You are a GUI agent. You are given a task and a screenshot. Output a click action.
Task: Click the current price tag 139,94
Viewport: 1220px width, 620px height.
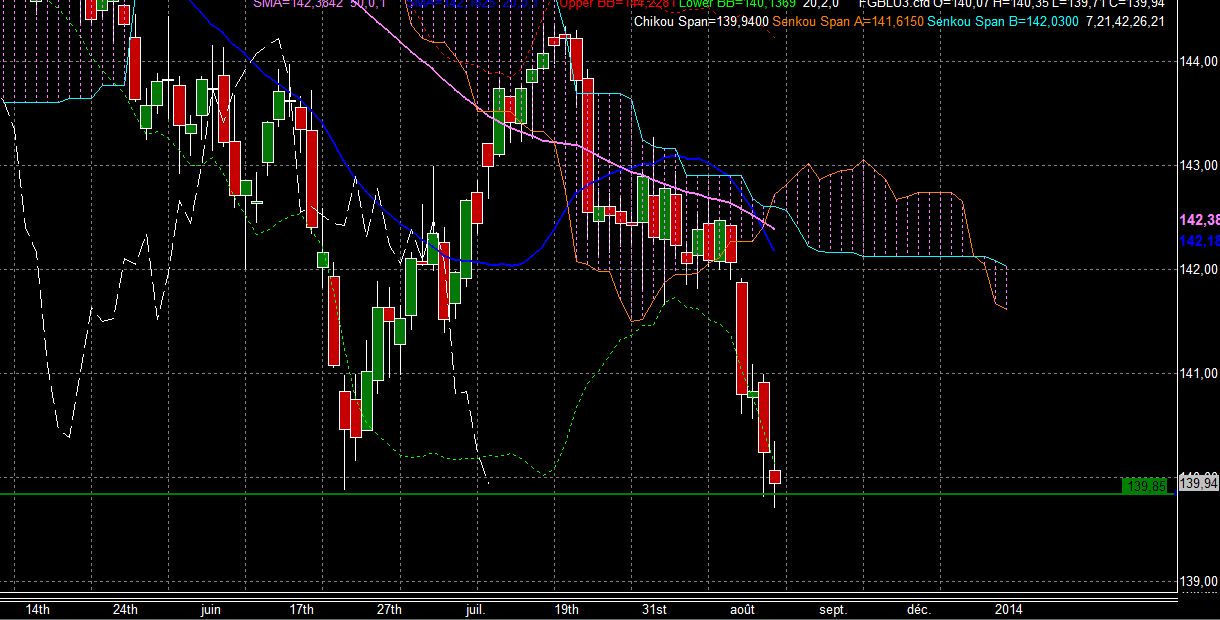pyautogui.click(x=1198, y=484)
